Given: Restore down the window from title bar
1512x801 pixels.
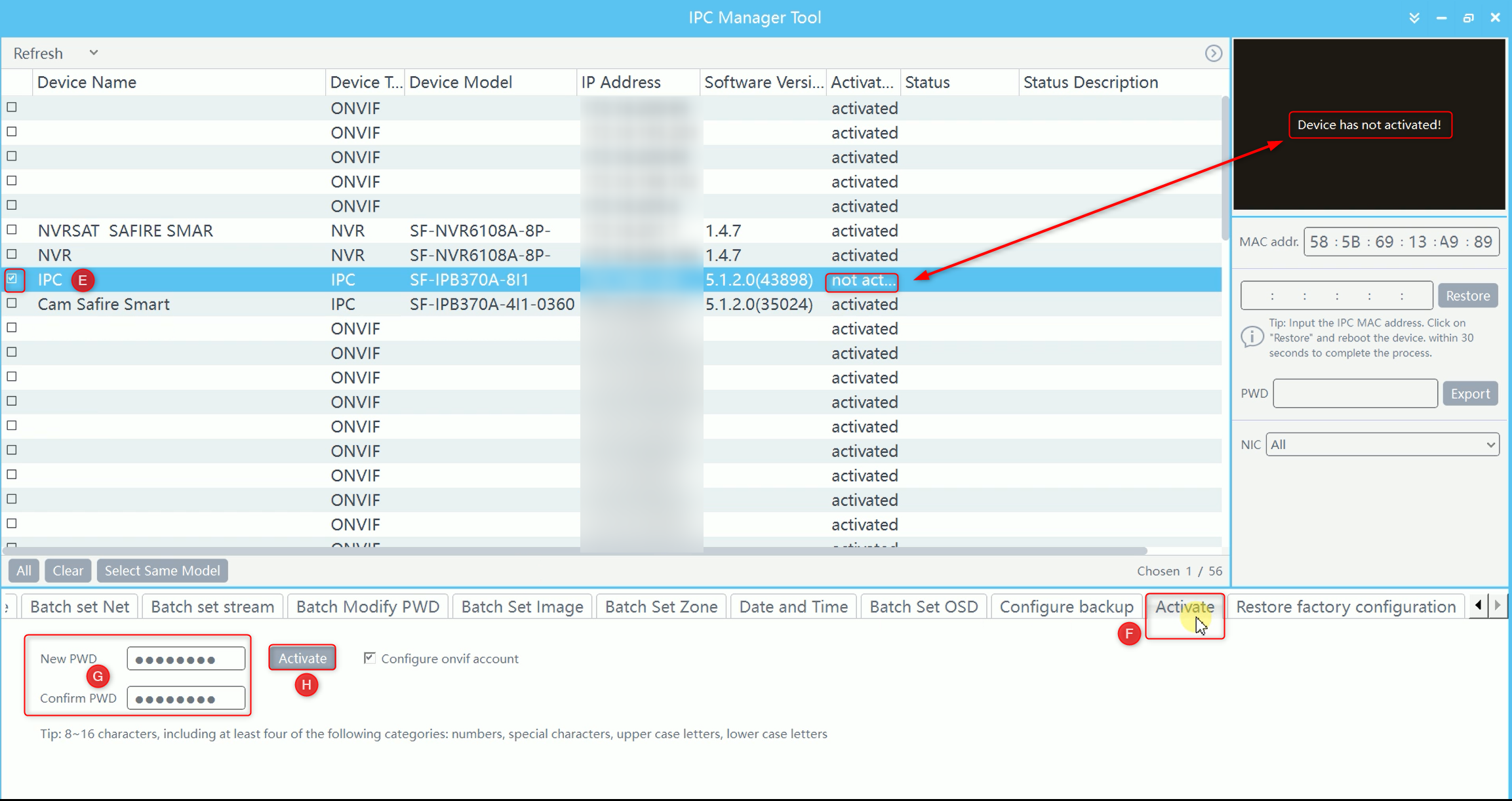Looking at the screenshot, I should (1468, 18).
